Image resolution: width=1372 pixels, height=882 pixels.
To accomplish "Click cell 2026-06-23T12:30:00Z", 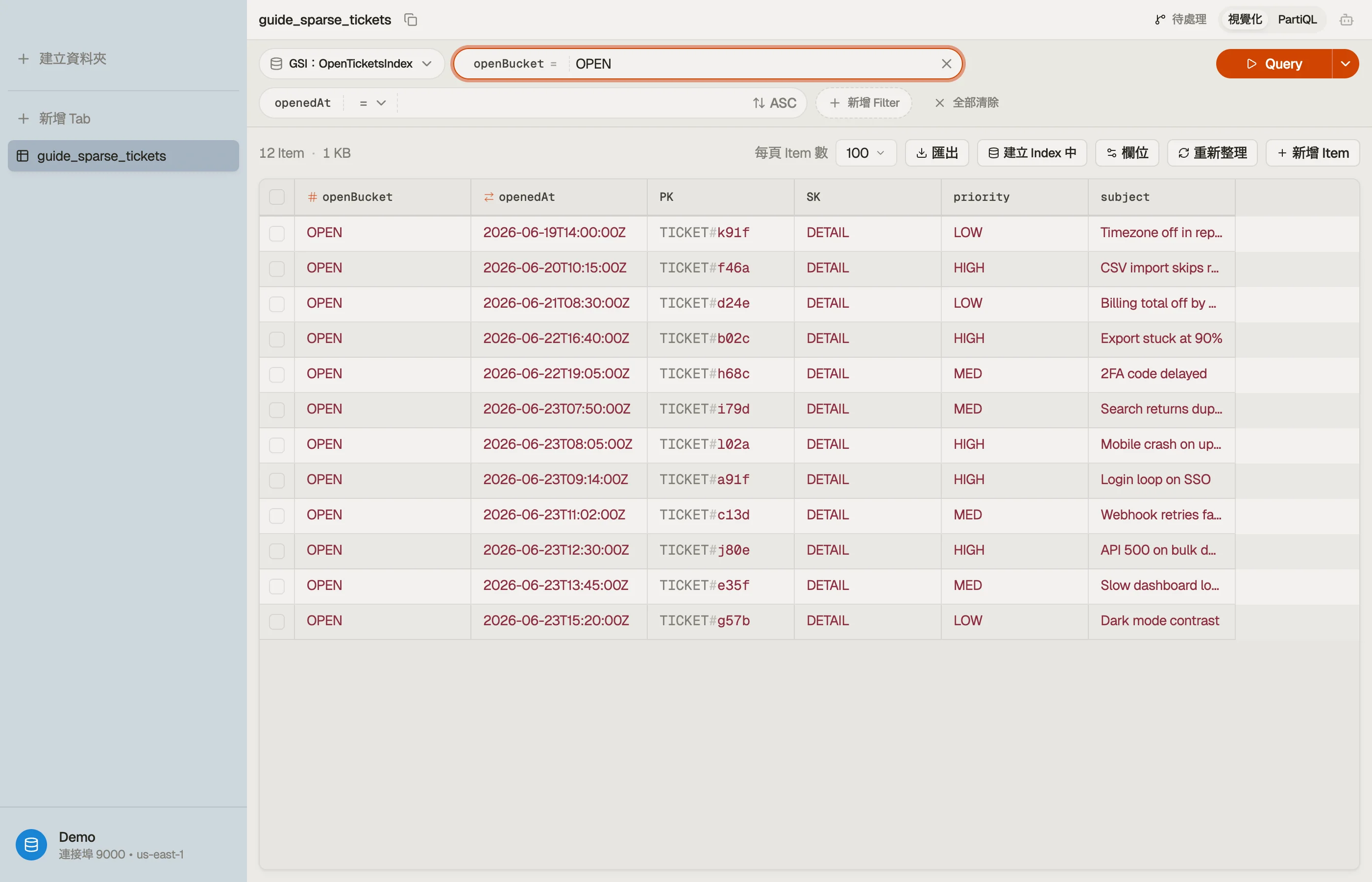I will click(559, 551).
